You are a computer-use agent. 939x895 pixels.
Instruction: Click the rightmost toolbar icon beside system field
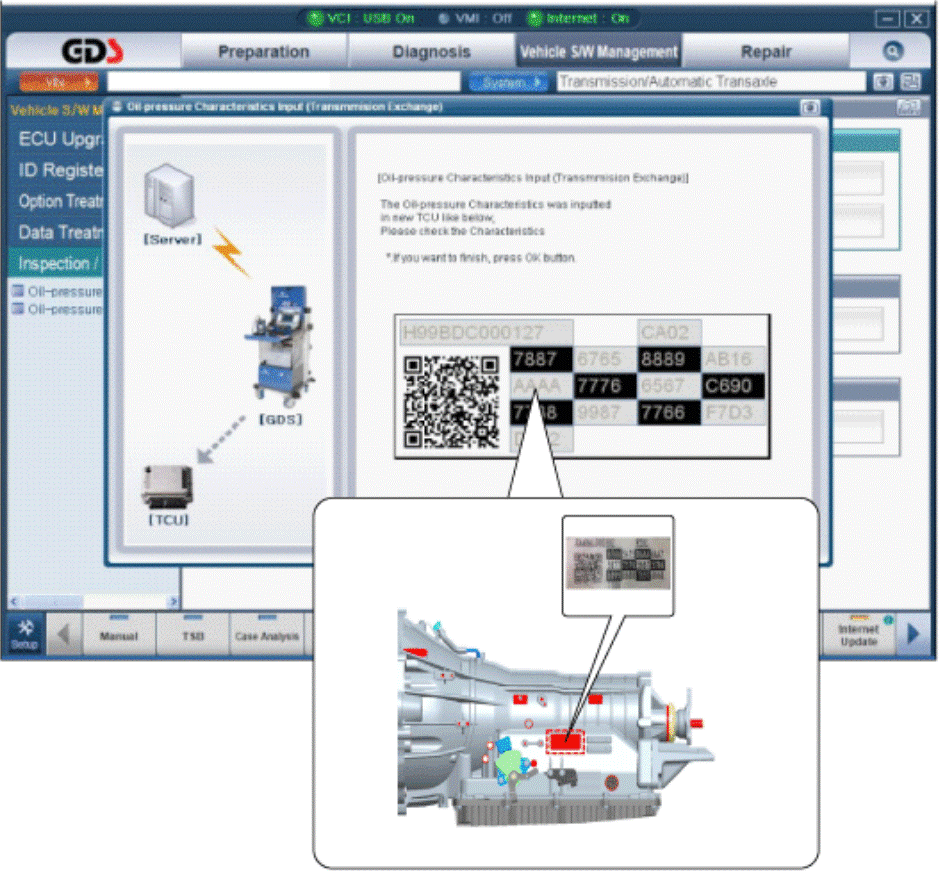tap(911, 82)
